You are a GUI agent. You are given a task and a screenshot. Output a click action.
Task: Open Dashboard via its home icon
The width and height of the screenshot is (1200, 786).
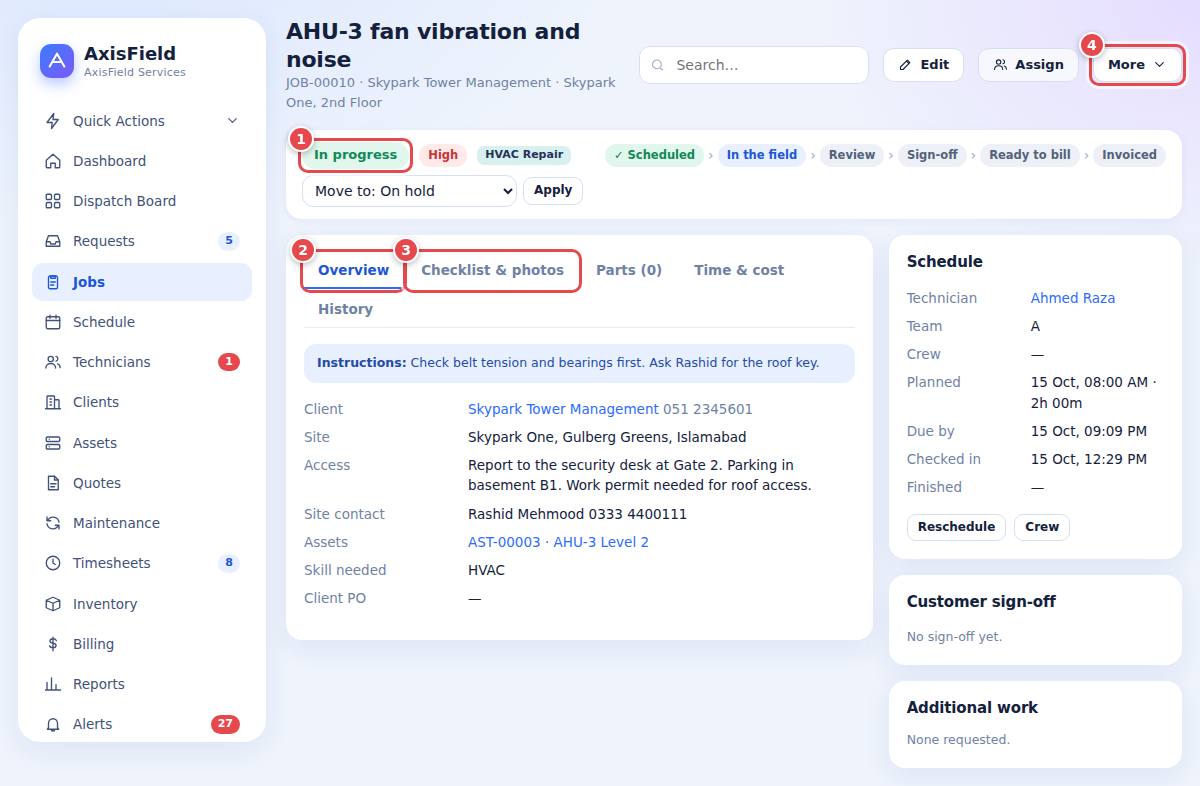coord(53,161)
